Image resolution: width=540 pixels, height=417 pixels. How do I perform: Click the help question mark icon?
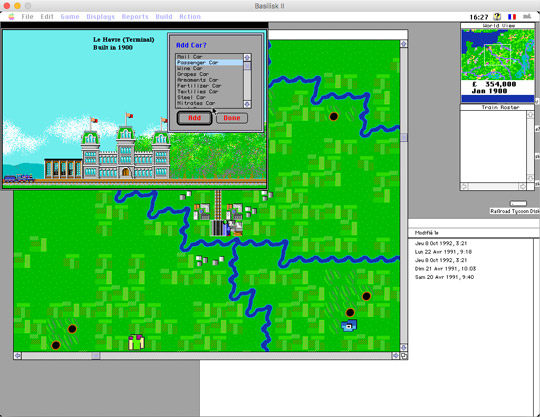click(497, 17)
